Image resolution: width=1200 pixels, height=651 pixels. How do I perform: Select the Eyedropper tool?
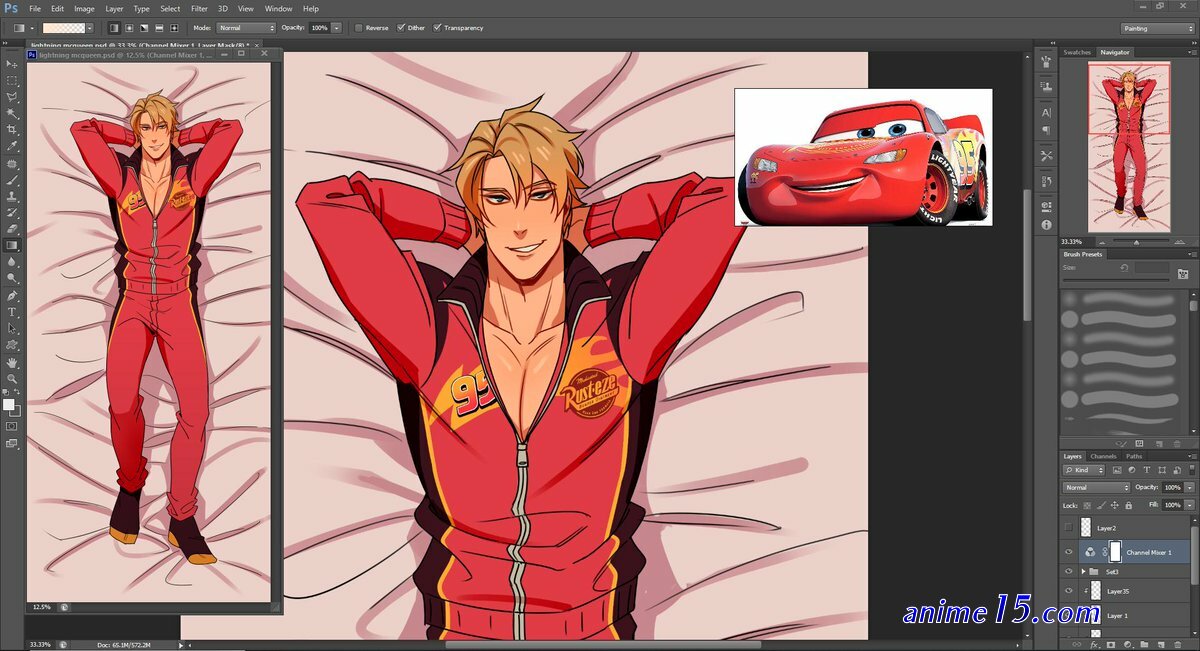[x=12, y=146]
